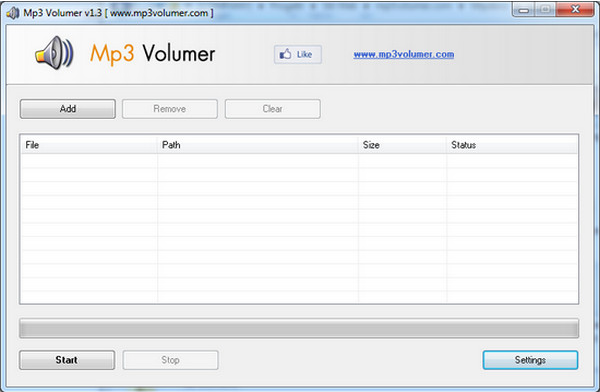Click the Clear button

click(x=273, y=109)
